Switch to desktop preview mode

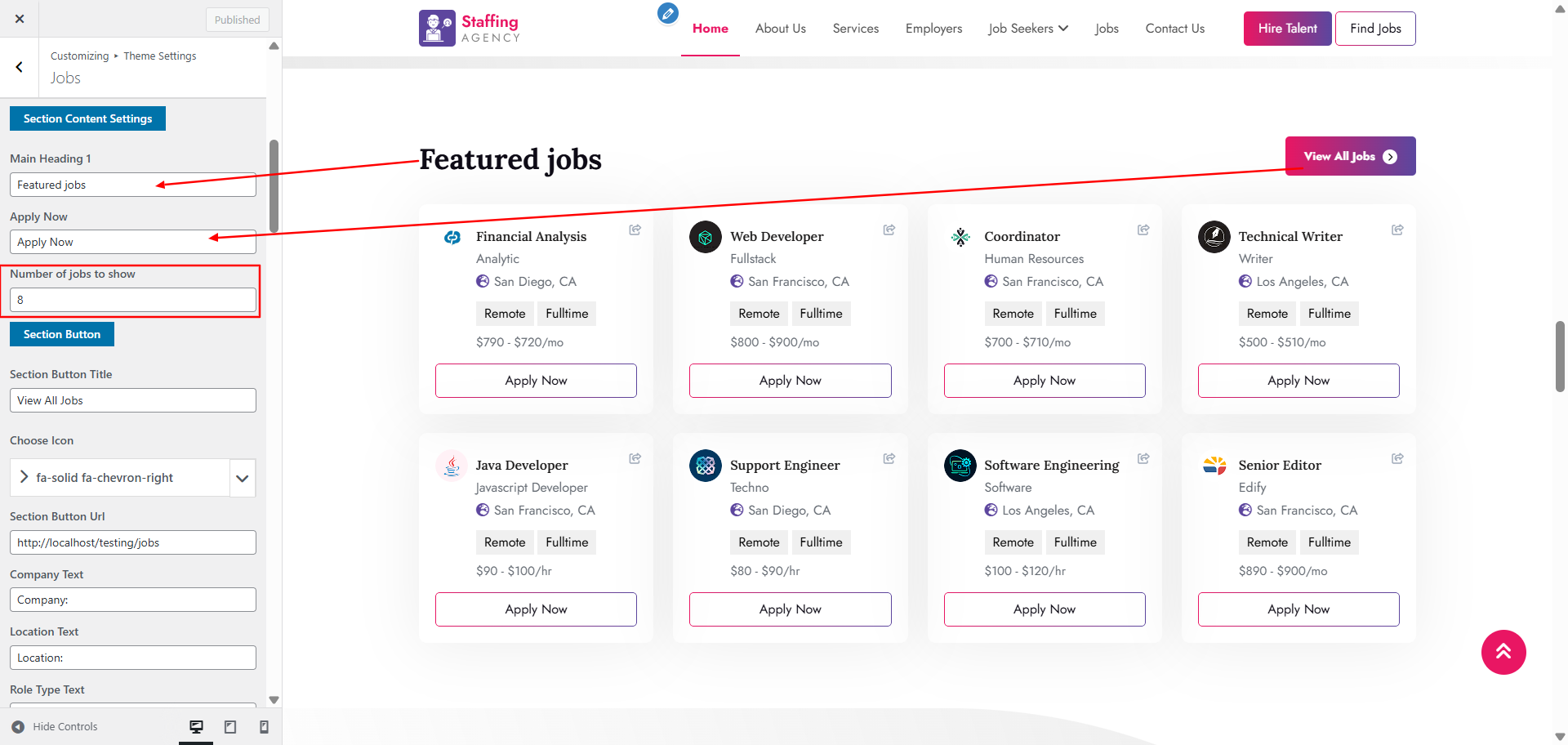[196, 727]
